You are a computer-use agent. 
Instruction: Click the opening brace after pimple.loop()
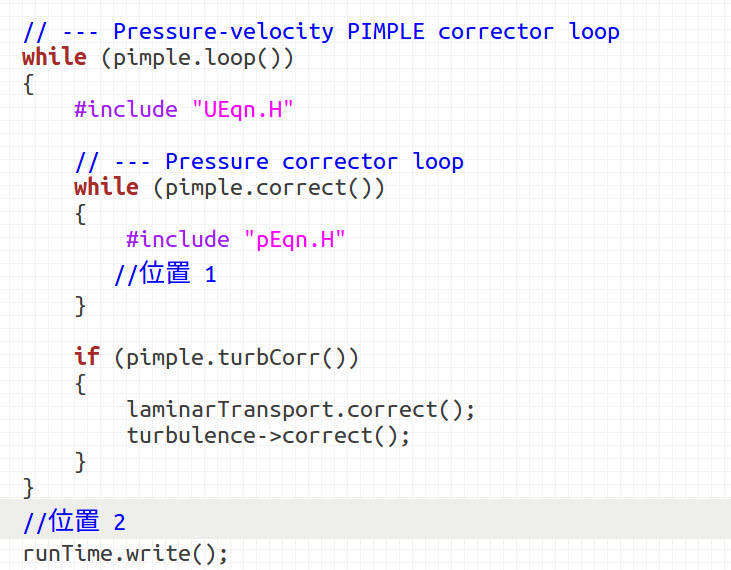(28, 84)
